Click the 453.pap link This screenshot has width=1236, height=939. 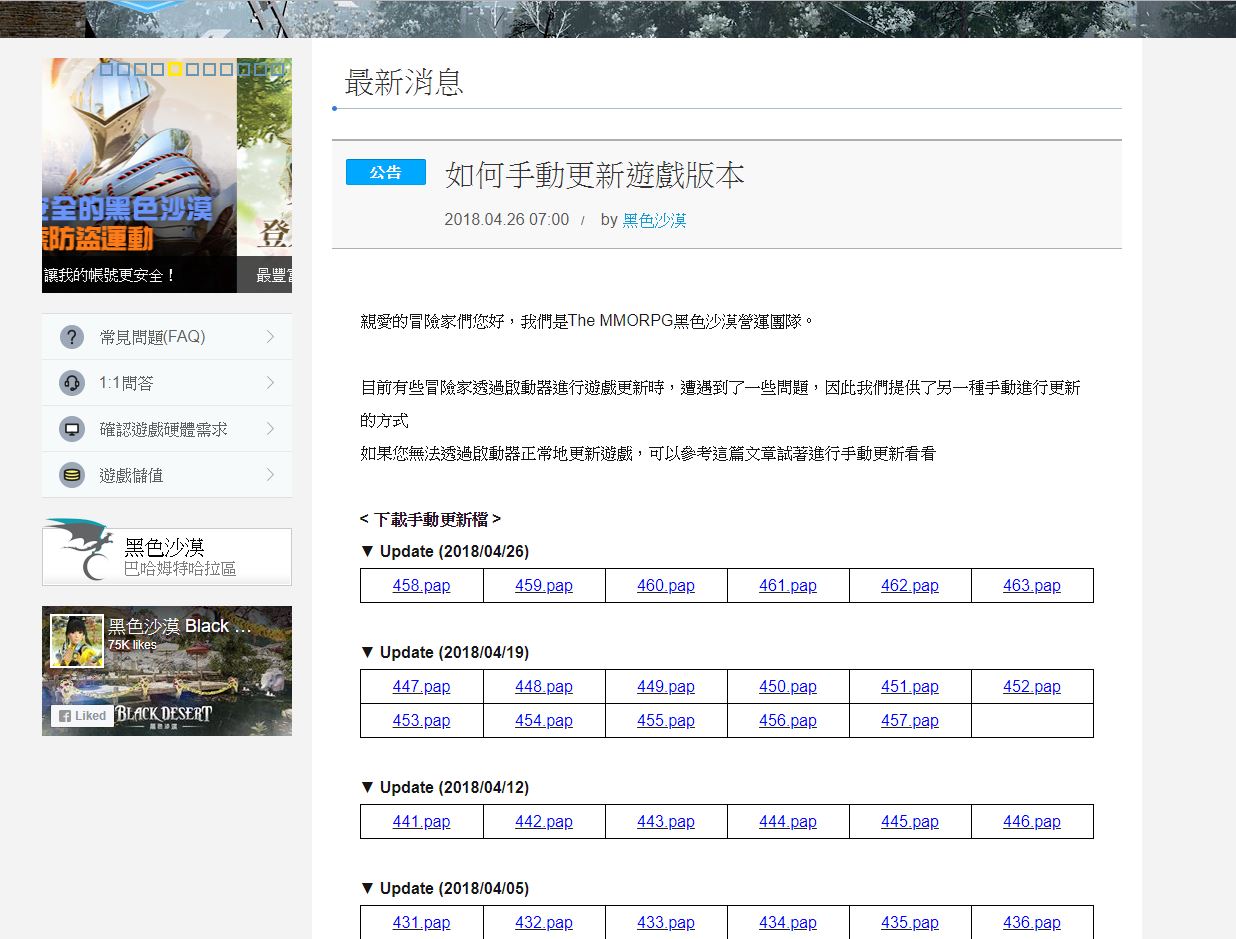pyautogui.click(x=422, y=721)
